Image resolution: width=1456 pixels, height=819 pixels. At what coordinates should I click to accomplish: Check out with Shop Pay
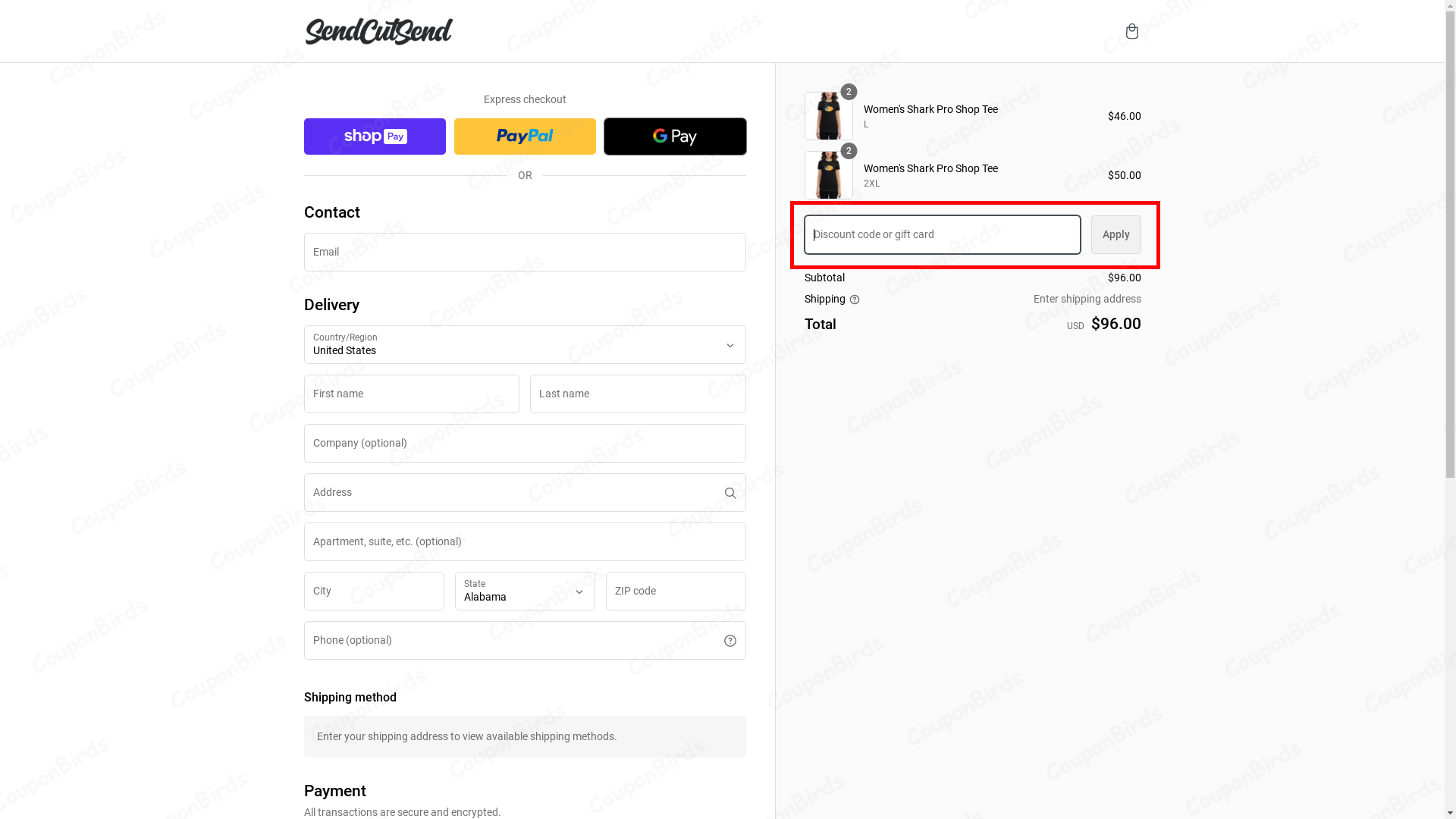pos(374,136)
